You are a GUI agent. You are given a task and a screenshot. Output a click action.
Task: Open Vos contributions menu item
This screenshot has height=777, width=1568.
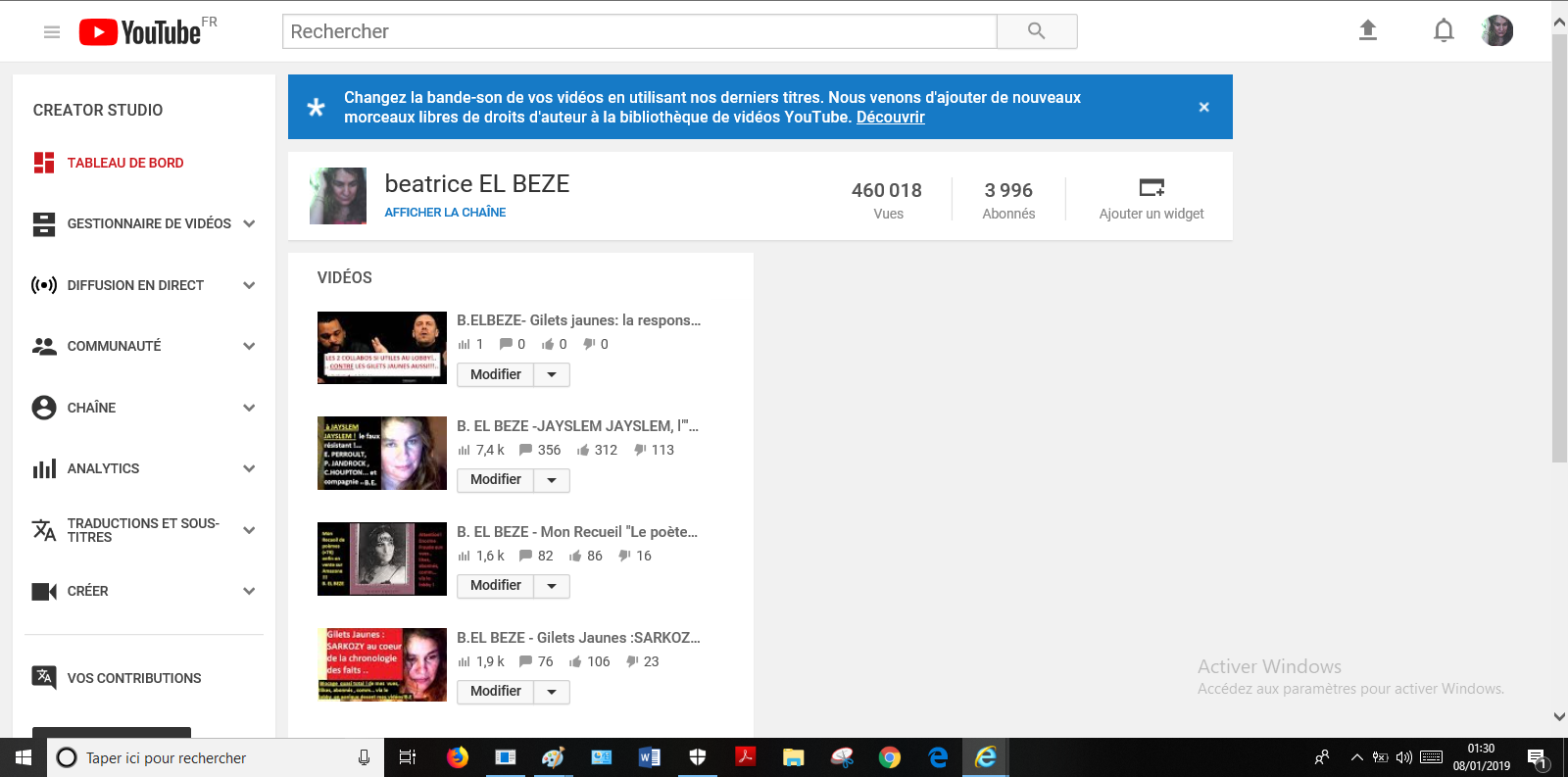click(x=134, y=678)
